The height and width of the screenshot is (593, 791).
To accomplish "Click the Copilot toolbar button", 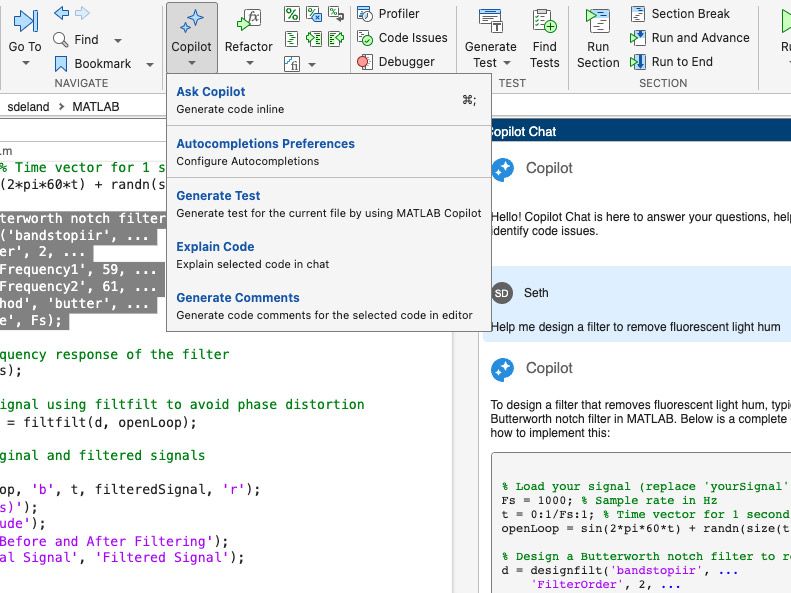I will tap(191, 32).
